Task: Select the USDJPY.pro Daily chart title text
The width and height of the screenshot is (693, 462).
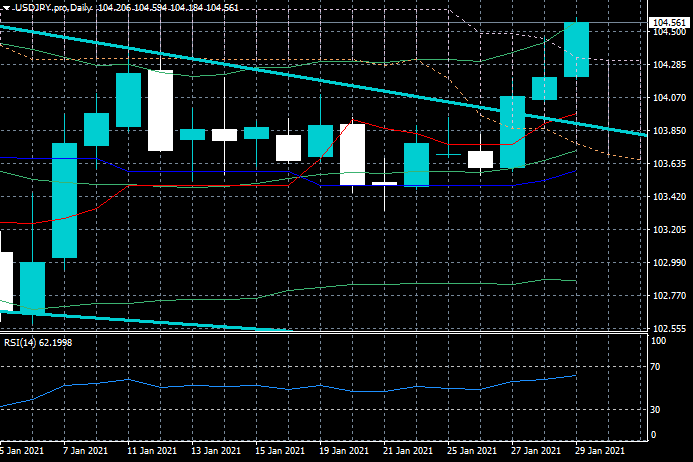Action: 53,8
